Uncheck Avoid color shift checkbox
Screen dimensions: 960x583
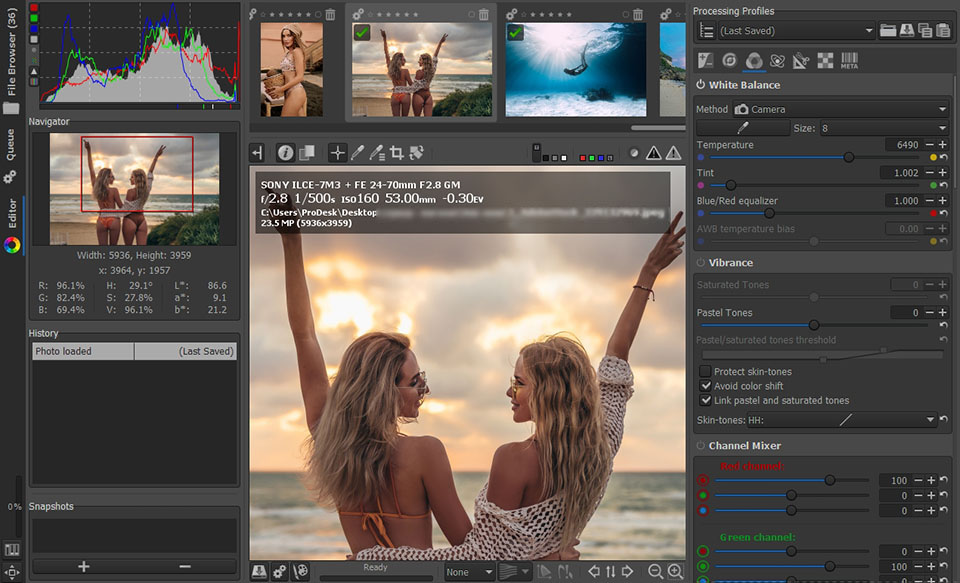[x=705, y=386]
